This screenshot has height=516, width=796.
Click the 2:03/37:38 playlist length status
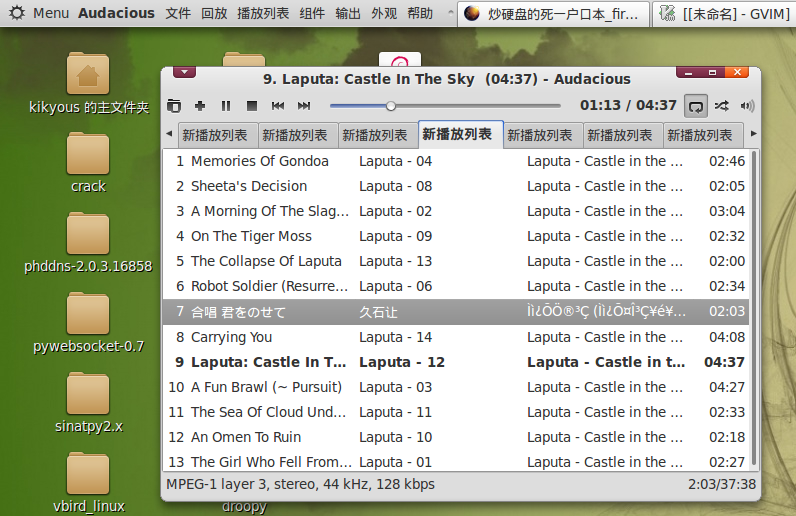(x=722, y=484)
